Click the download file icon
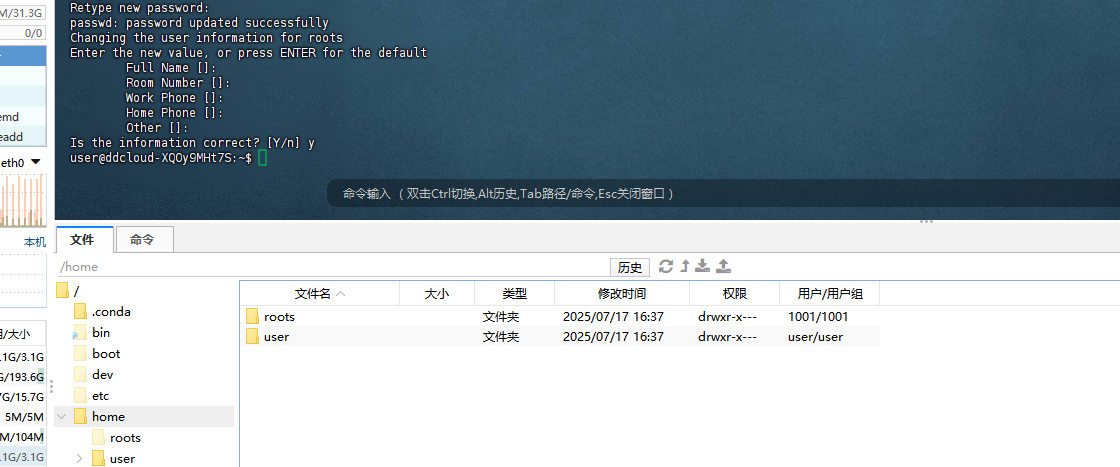This screenshot has height=467, width=1120. pos(703,266)
